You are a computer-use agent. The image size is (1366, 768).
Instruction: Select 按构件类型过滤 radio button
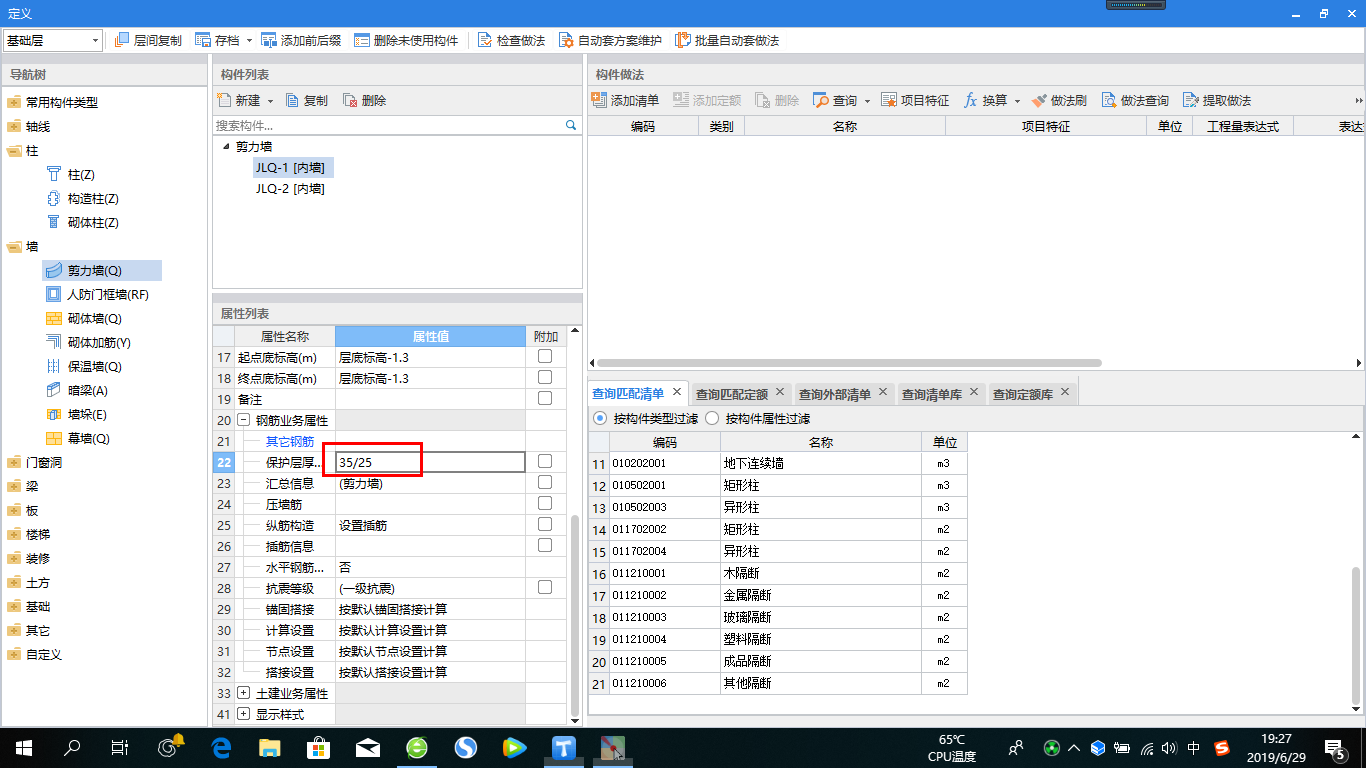[599, 418]
